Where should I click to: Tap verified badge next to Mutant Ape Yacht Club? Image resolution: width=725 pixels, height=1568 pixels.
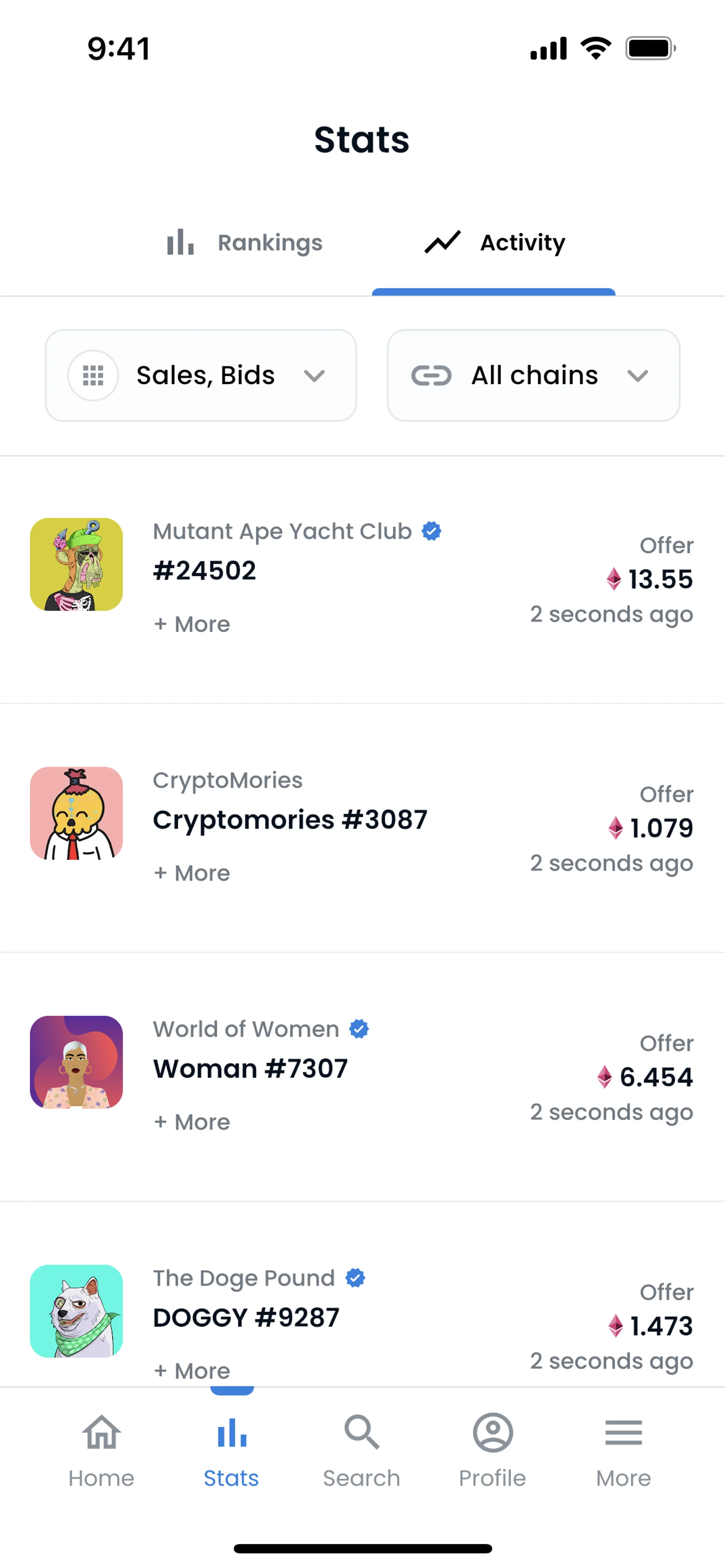click(x=431, y=531)
